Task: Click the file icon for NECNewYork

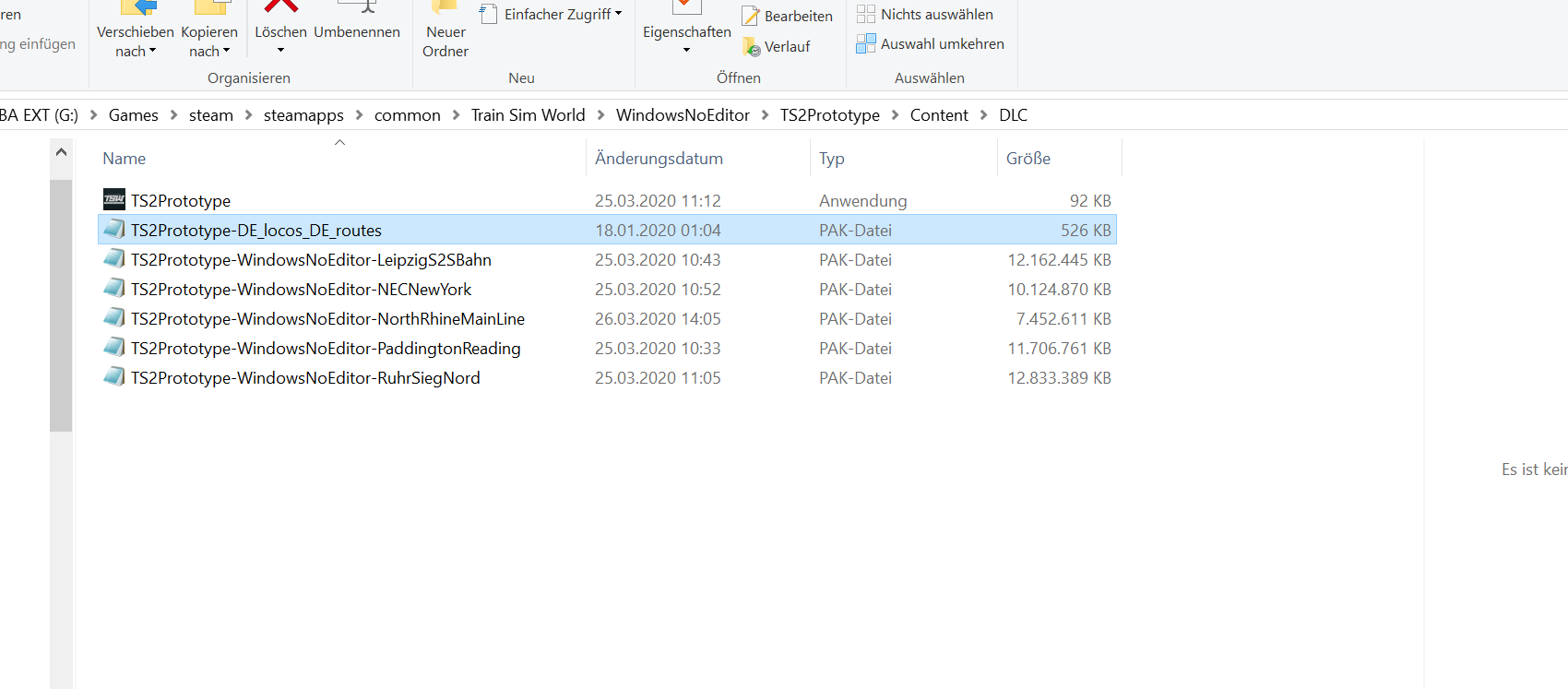Action: [x=114, y=288]
